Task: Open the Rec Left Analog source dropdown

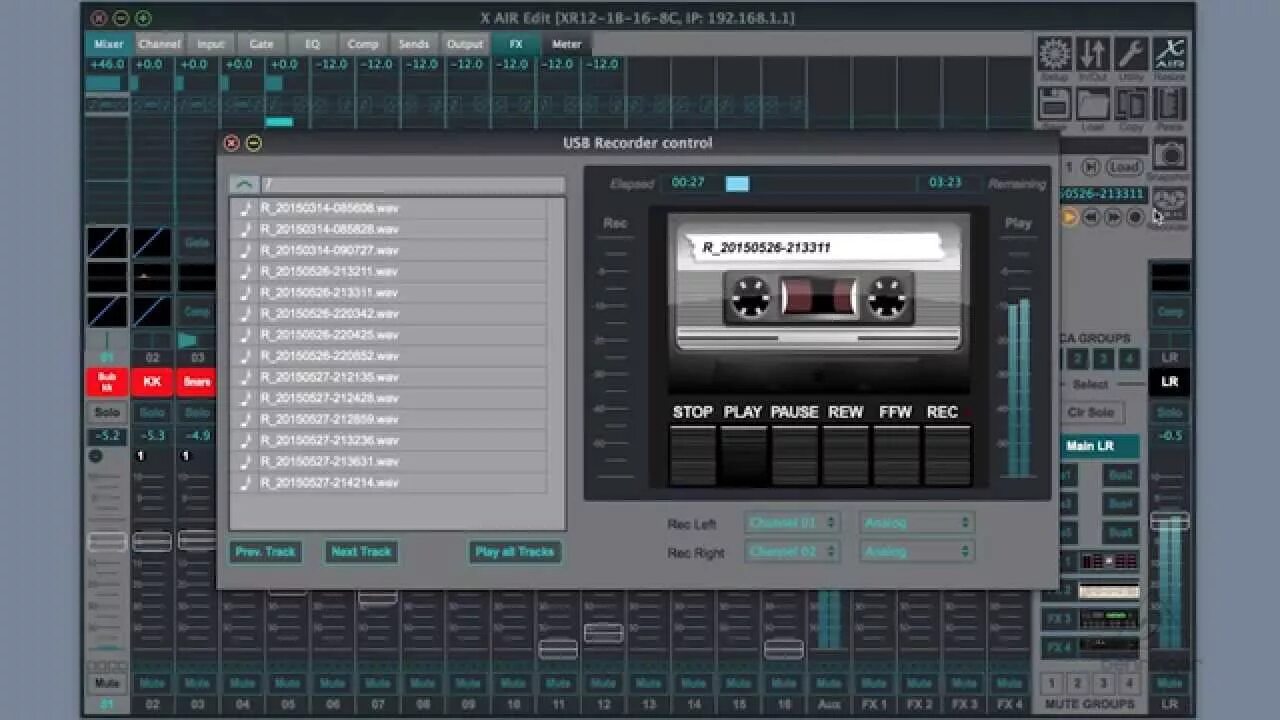Action: point(916,522)
